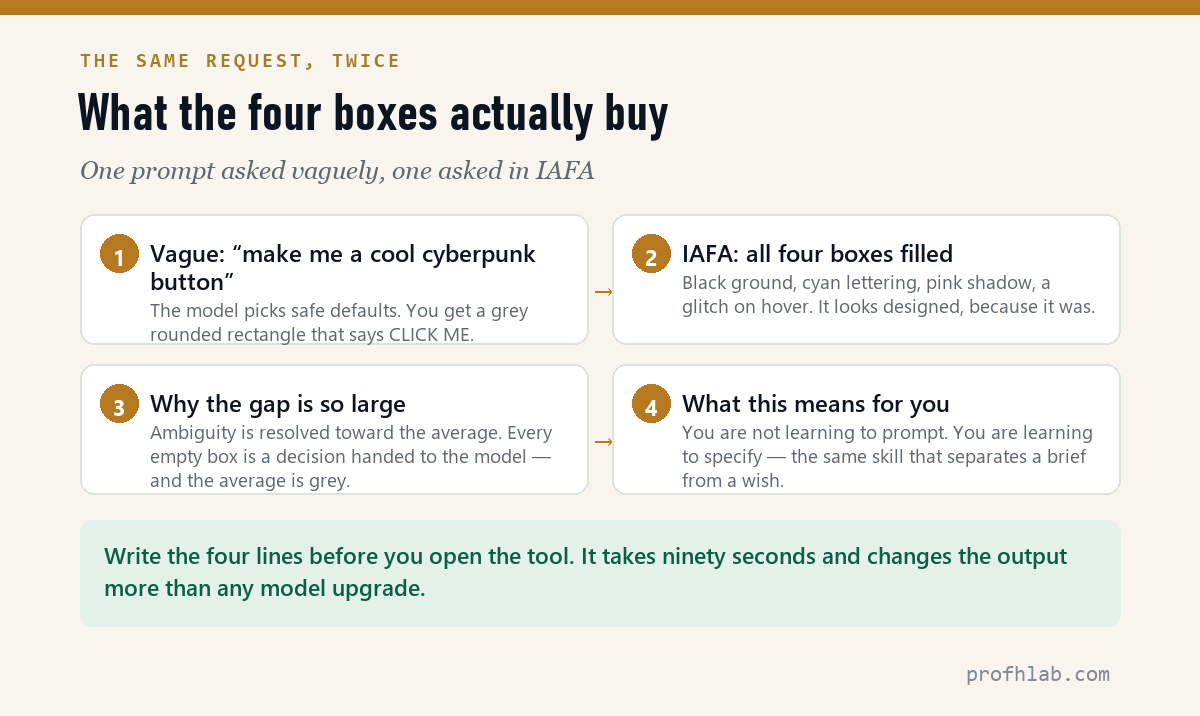The width and height of the screenshot is (1200, 716).
Task: Click 'THE SAME REQUEST, TWICE' eyebrow label
Action: [x=240, y=61]
